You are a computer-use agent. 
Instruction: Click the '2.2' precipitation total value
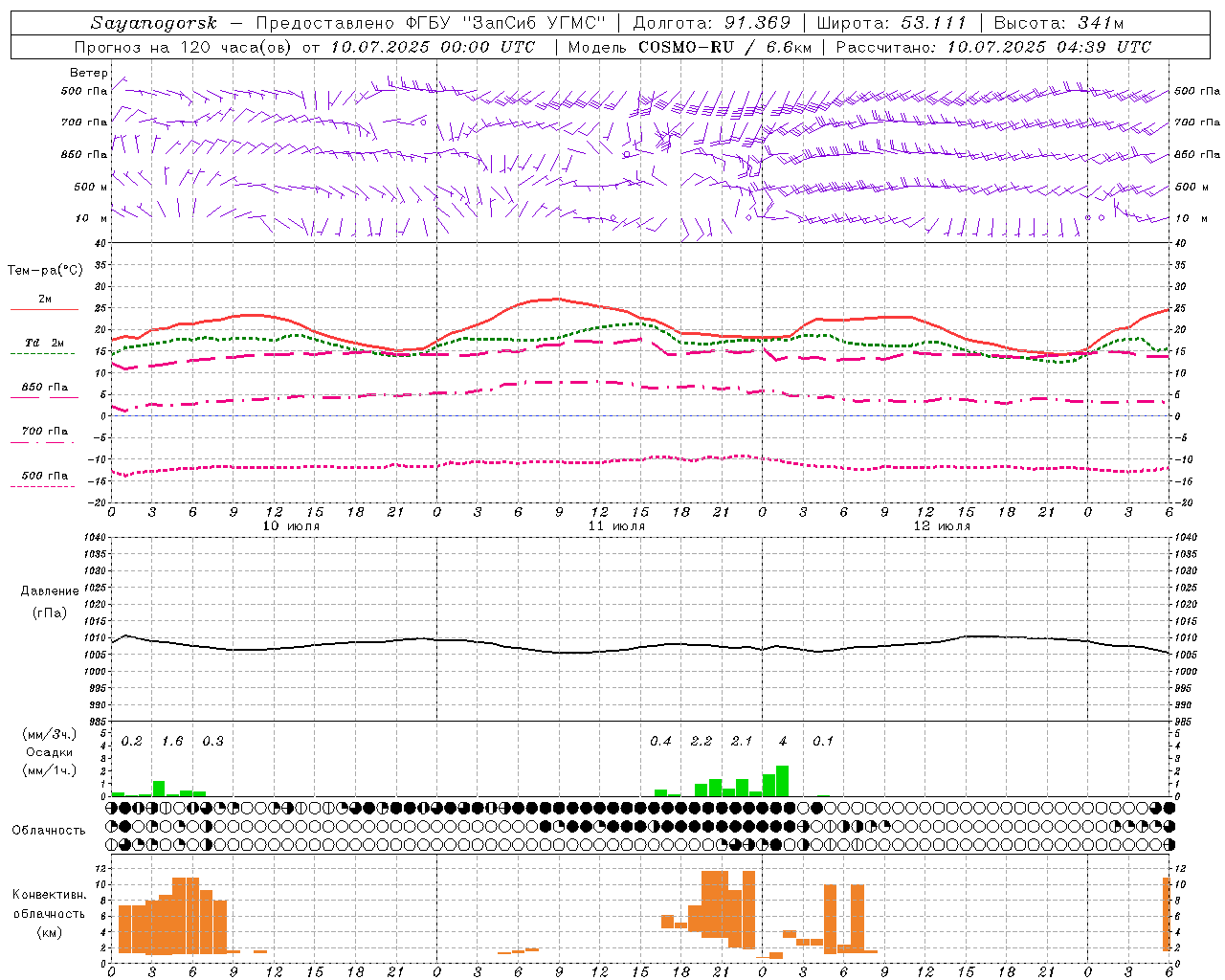pyautogui.click(x=702, y=742)
